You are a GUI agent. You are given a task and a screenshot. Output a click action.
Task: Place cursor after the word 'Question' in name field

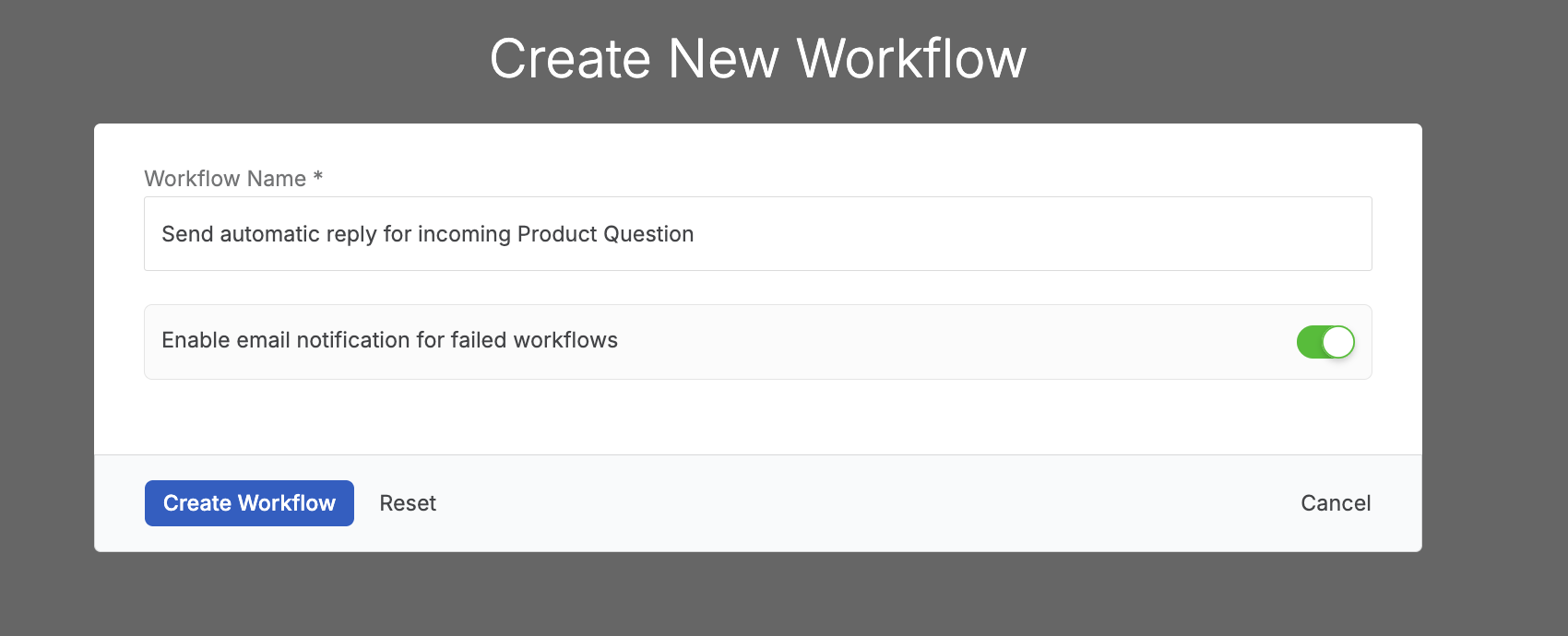pyautogui.click(x=695, y=234)
